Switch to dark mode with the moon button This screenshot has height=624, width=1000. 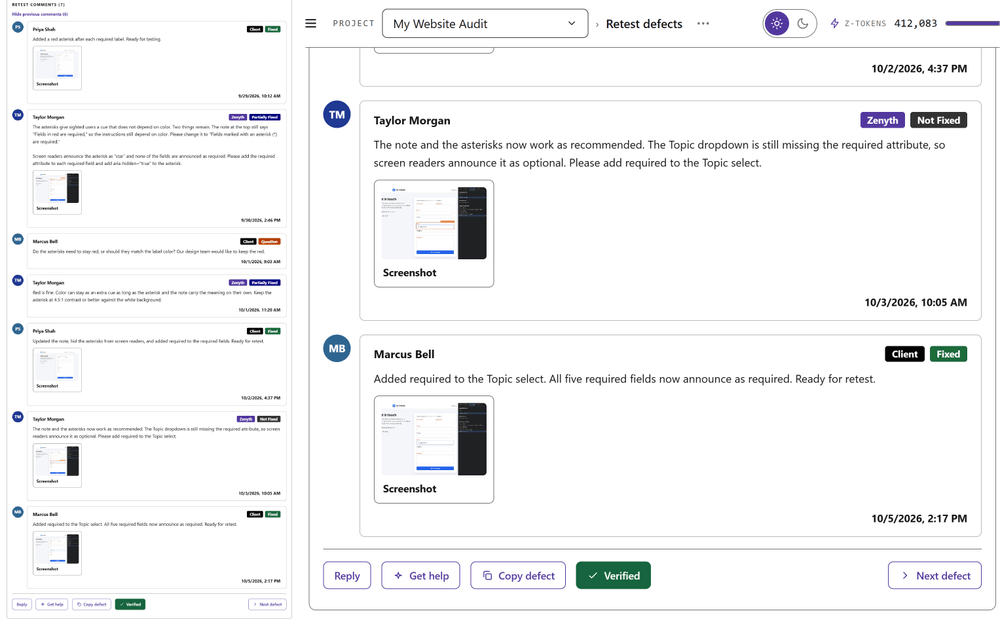(x=803, y=24)
